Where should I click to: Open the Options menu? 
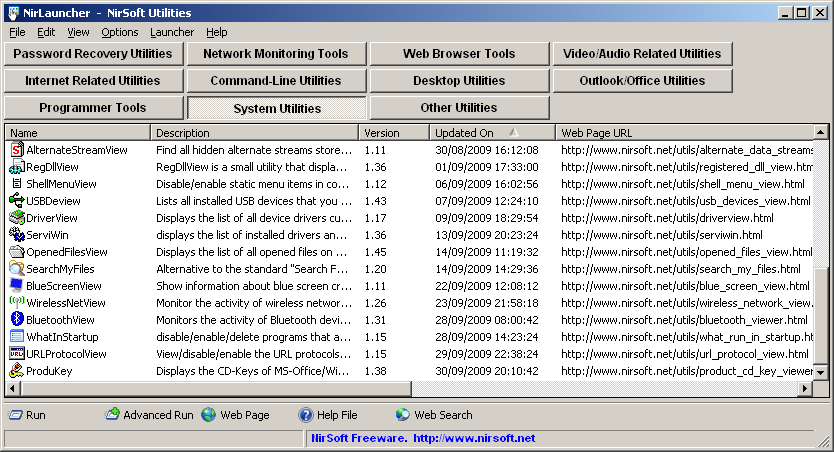click(120, 32)
